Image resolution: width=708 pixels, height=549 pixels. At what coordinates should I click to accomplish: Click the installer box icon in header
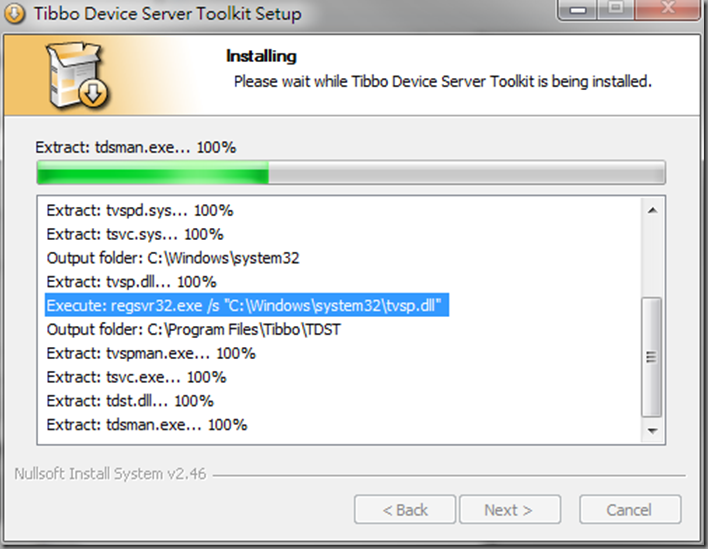coord(78,75)
